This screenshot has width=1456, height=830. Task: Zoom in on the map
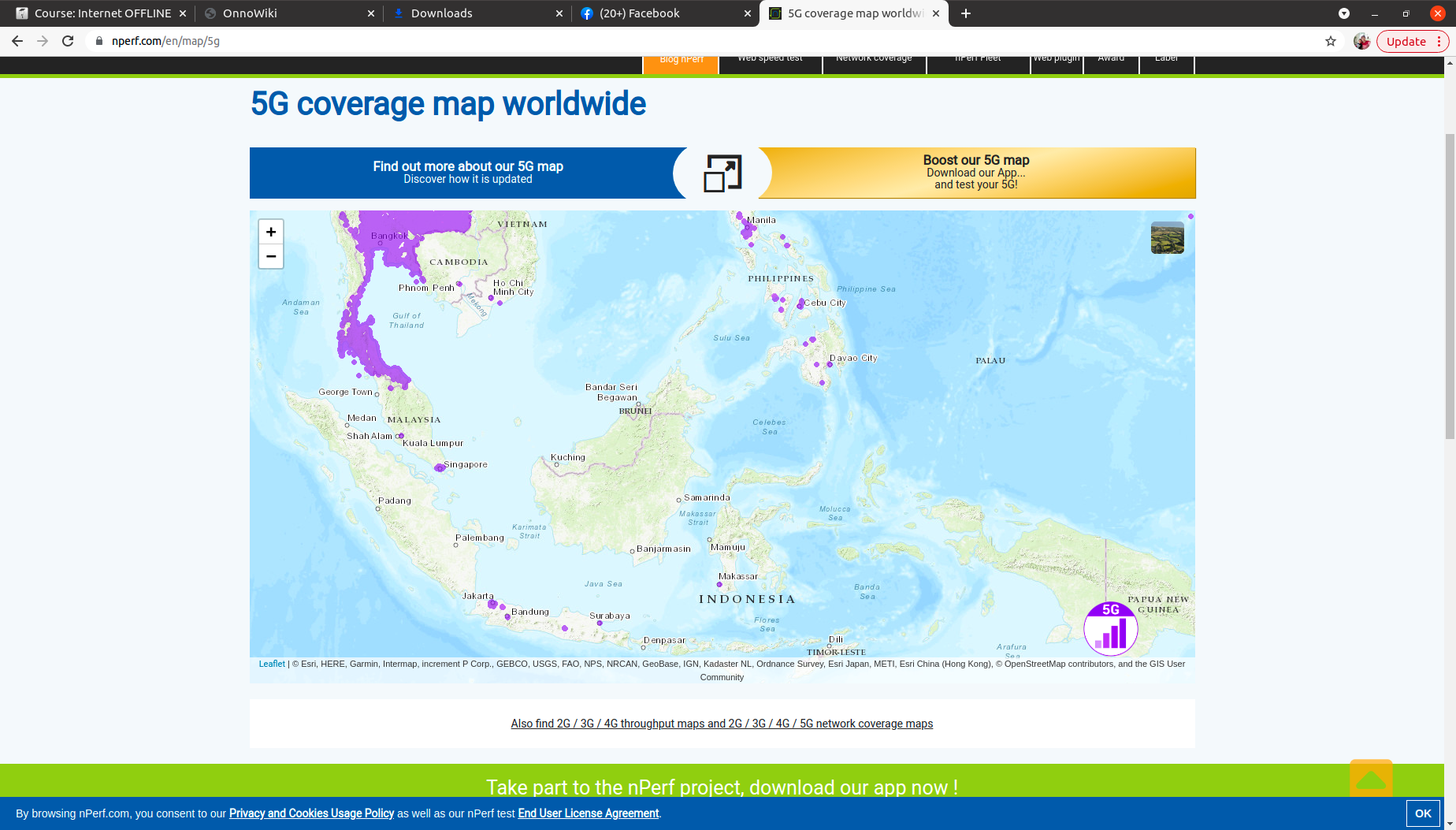(270, 232)
